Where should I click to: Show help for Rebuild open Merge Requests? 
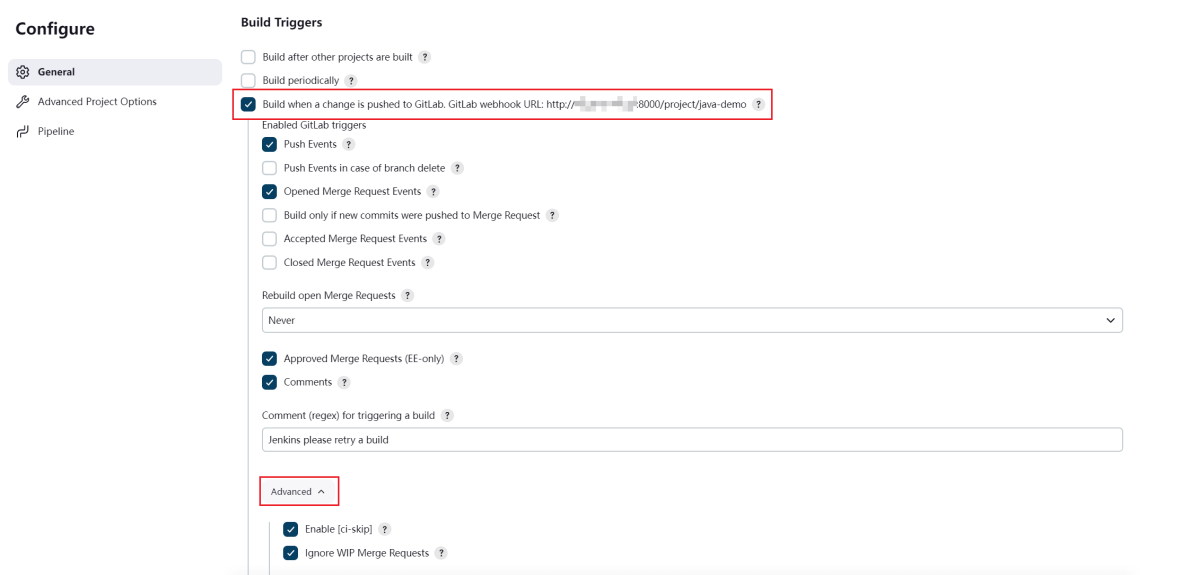(x=408, y=296)
